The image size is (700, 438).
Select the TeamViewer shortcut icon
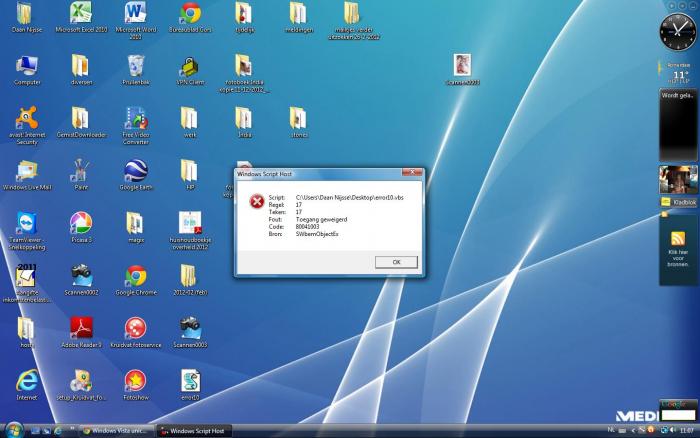coord(27,222)
